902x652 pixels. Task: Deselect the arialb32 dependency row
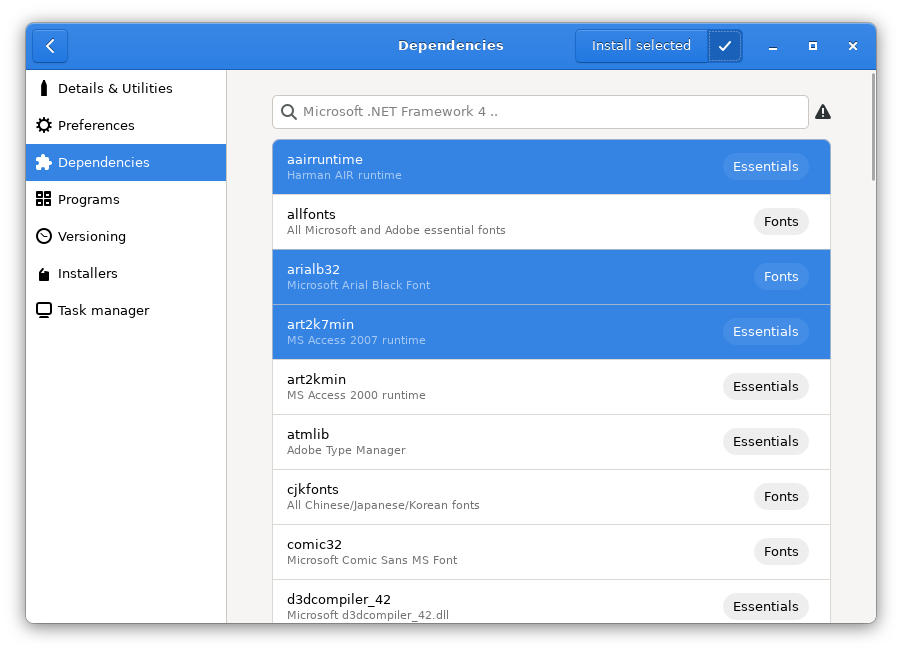click(551, 277)
